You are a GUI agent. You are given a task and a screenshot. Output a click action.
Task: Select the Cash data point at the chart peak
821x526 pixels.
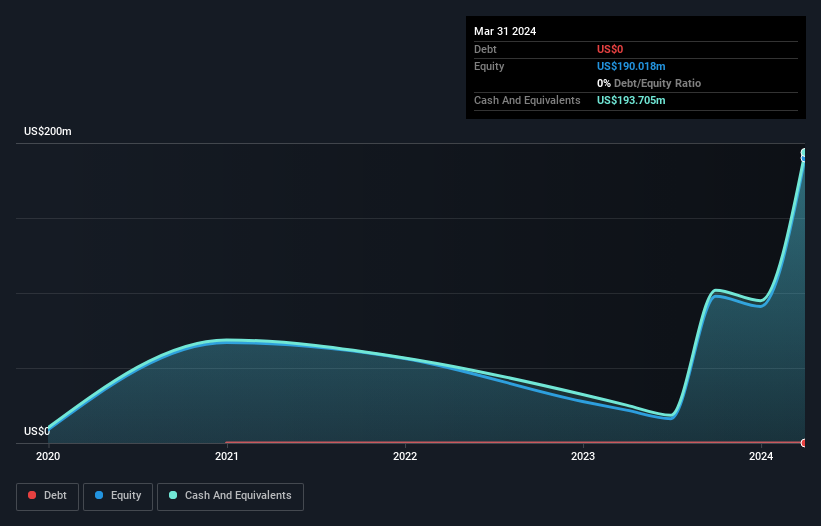click(x=804, y=153)
